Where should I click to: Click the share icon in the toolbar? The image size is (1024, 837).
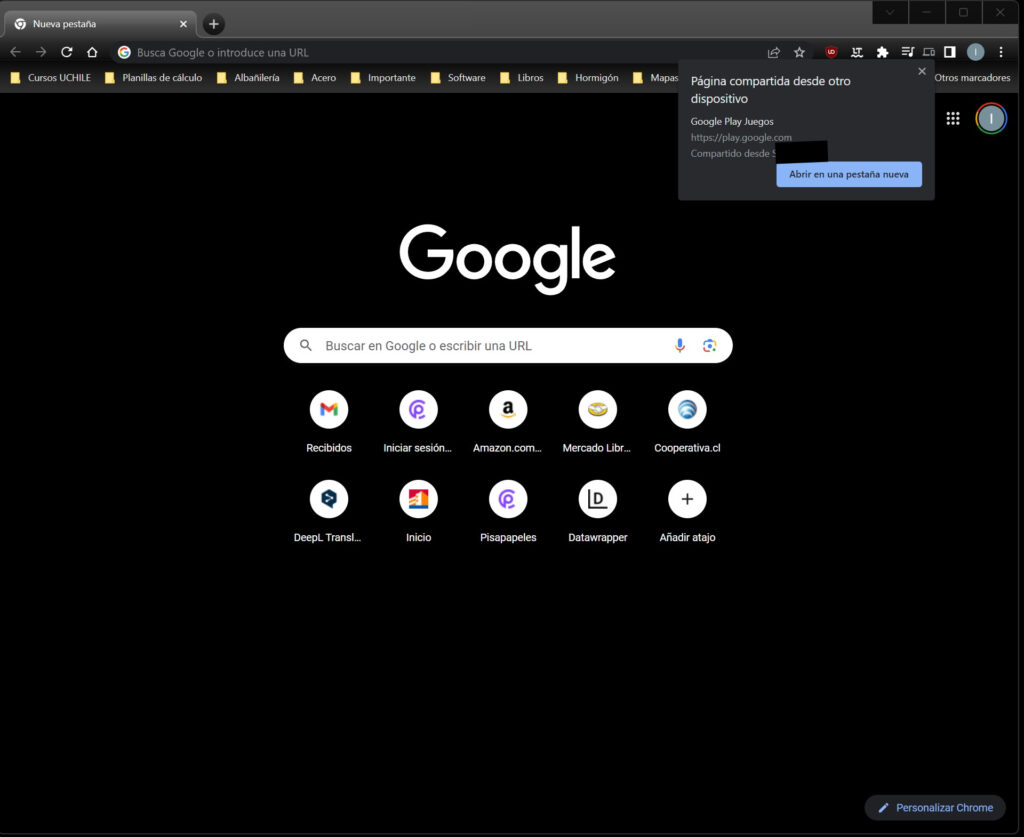click(x=773, y=52)
